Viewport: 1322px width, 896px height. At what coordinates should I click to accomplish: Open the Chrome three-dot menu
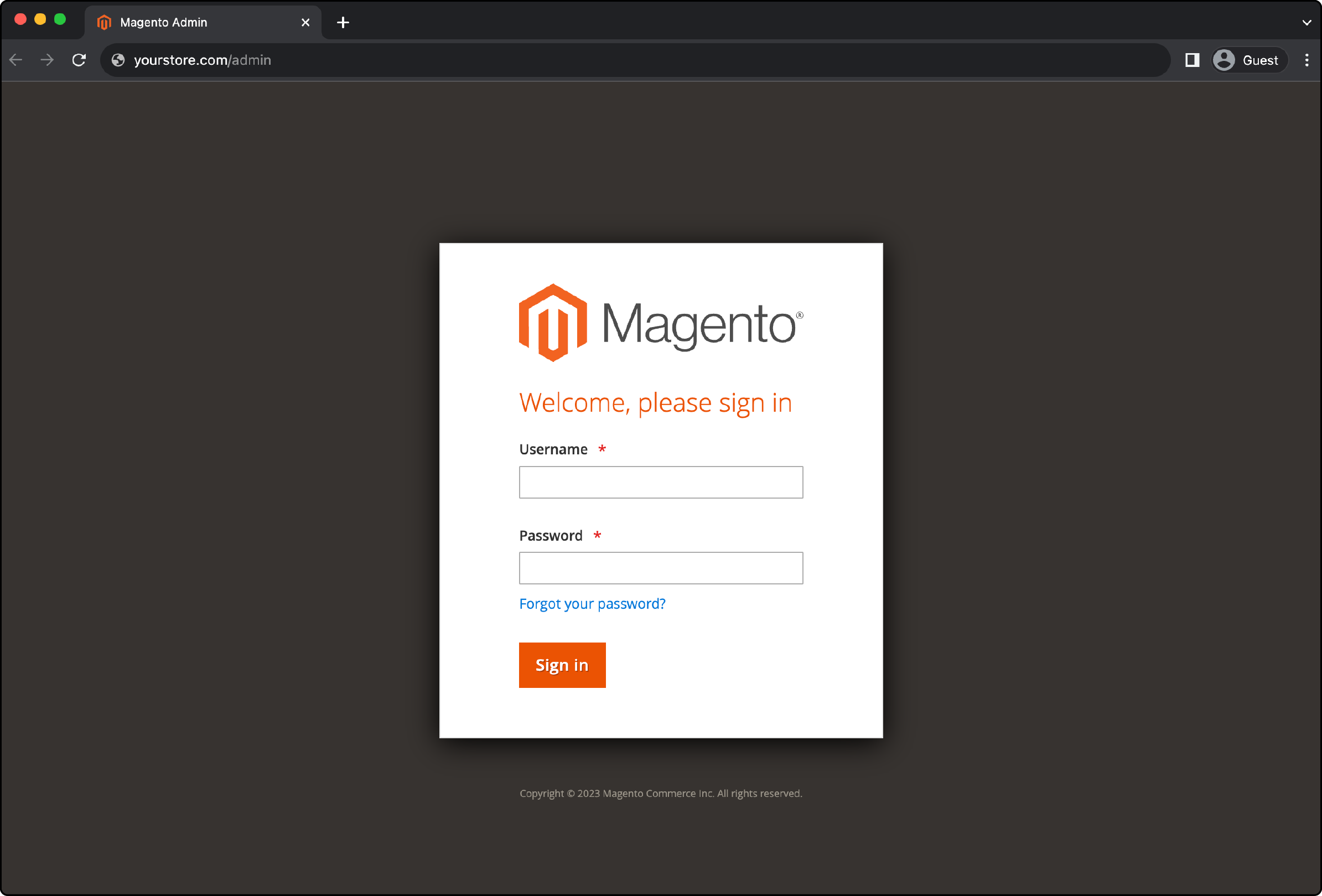pos(1307,60)
